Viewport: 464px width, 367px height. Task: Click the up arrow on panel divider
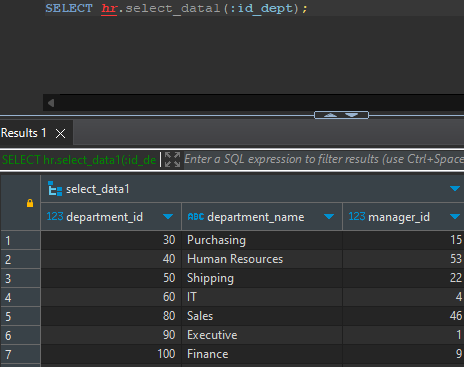pos(330,115)
